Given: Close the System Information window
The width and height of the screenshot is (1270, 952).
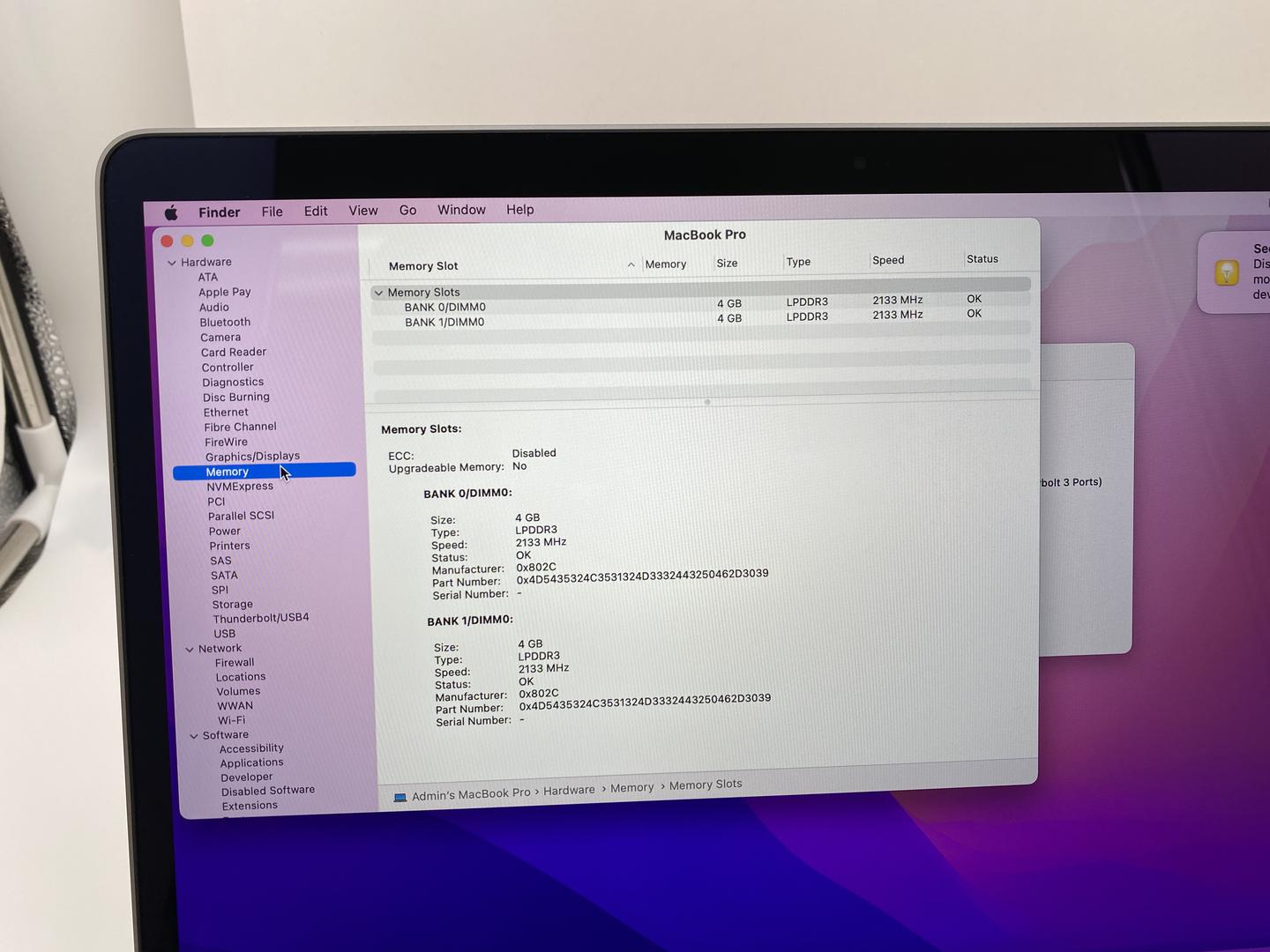Looking at the screenshot, I should [x=167, y=241].
